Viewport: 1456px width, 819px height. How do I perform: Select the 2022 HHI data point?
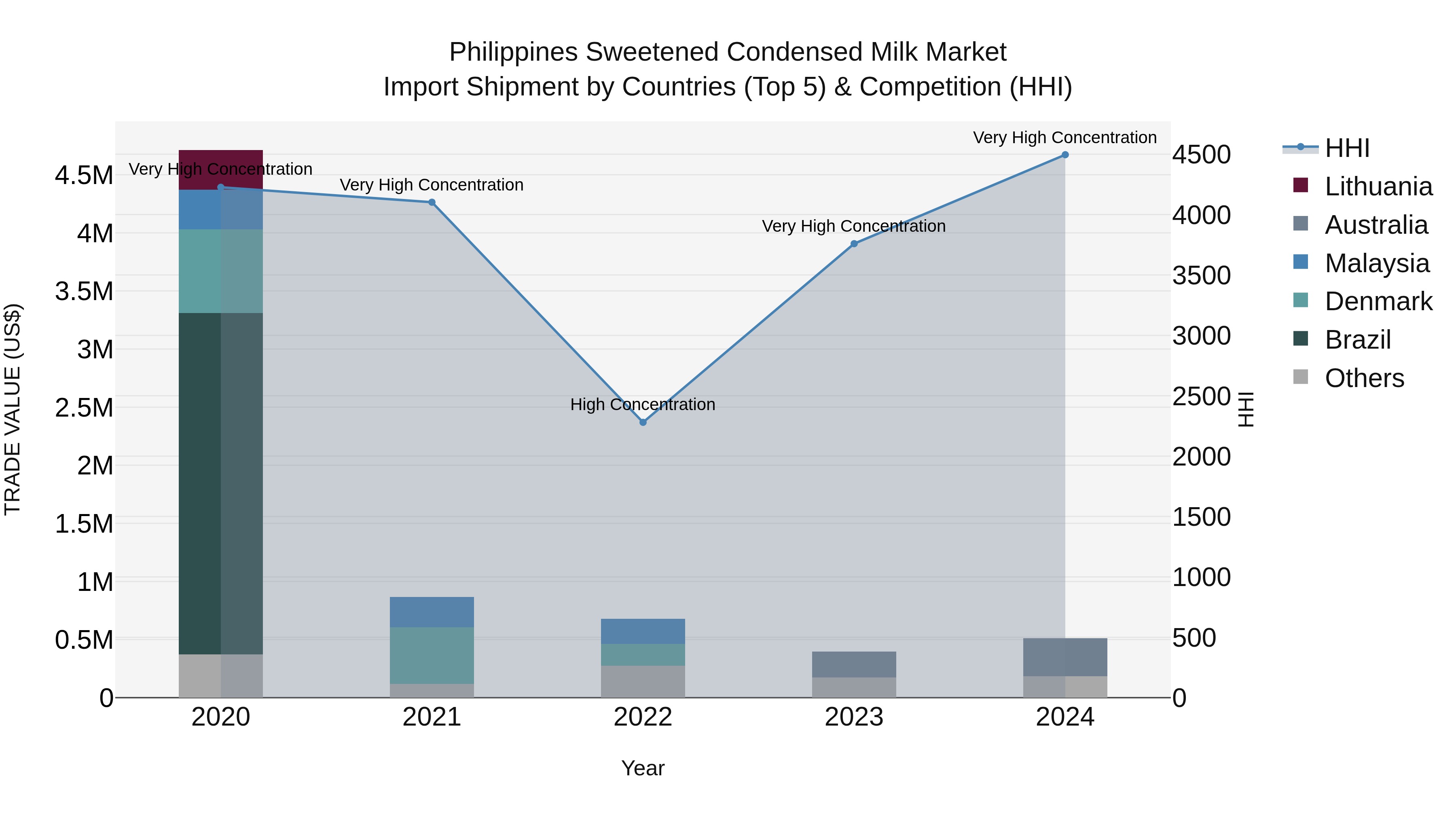point(643,422)
